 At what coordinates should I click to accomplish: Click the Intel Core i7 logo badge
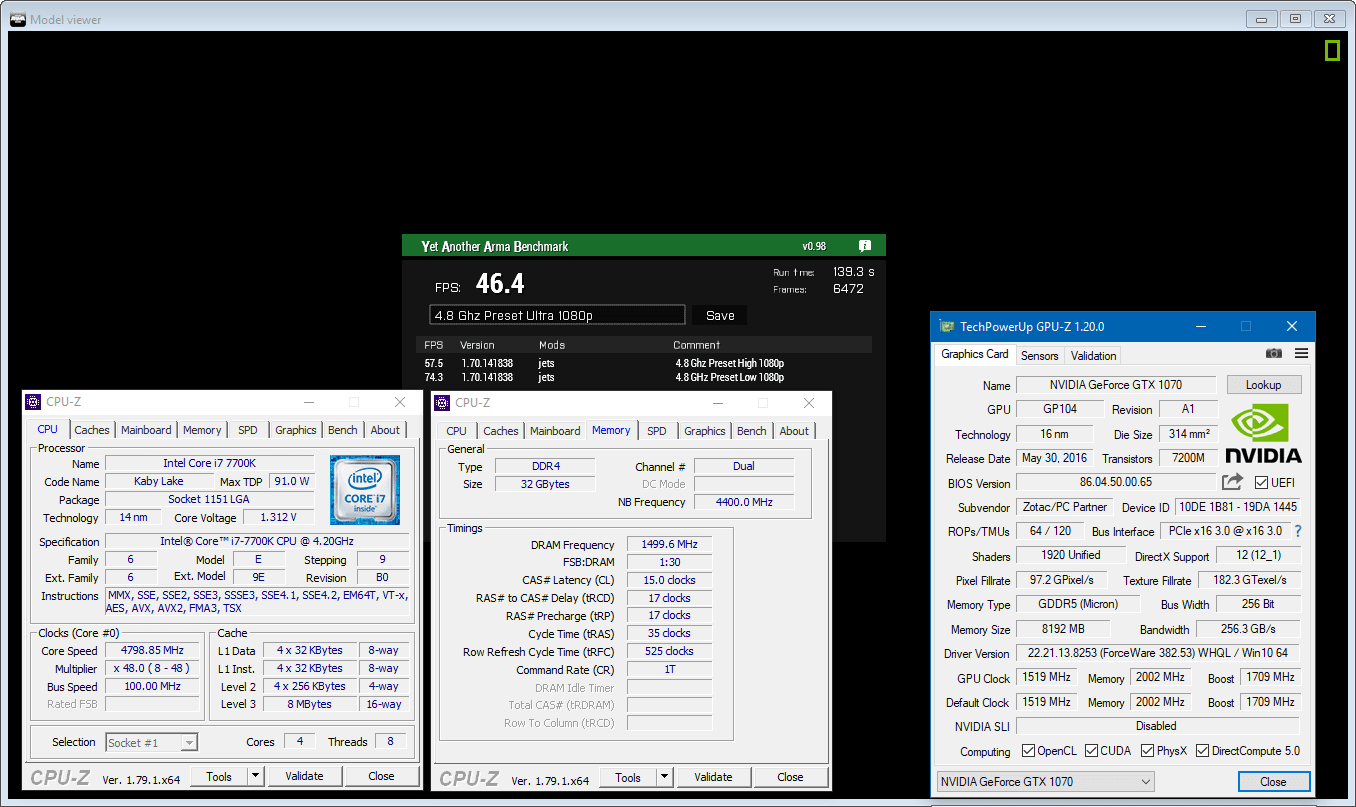(x=365, y=490)
